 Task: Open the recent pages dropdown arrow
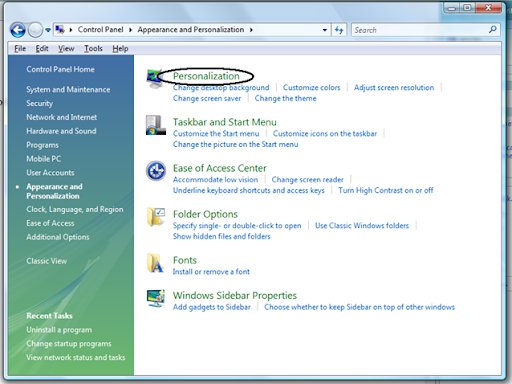tap(48, 30)
